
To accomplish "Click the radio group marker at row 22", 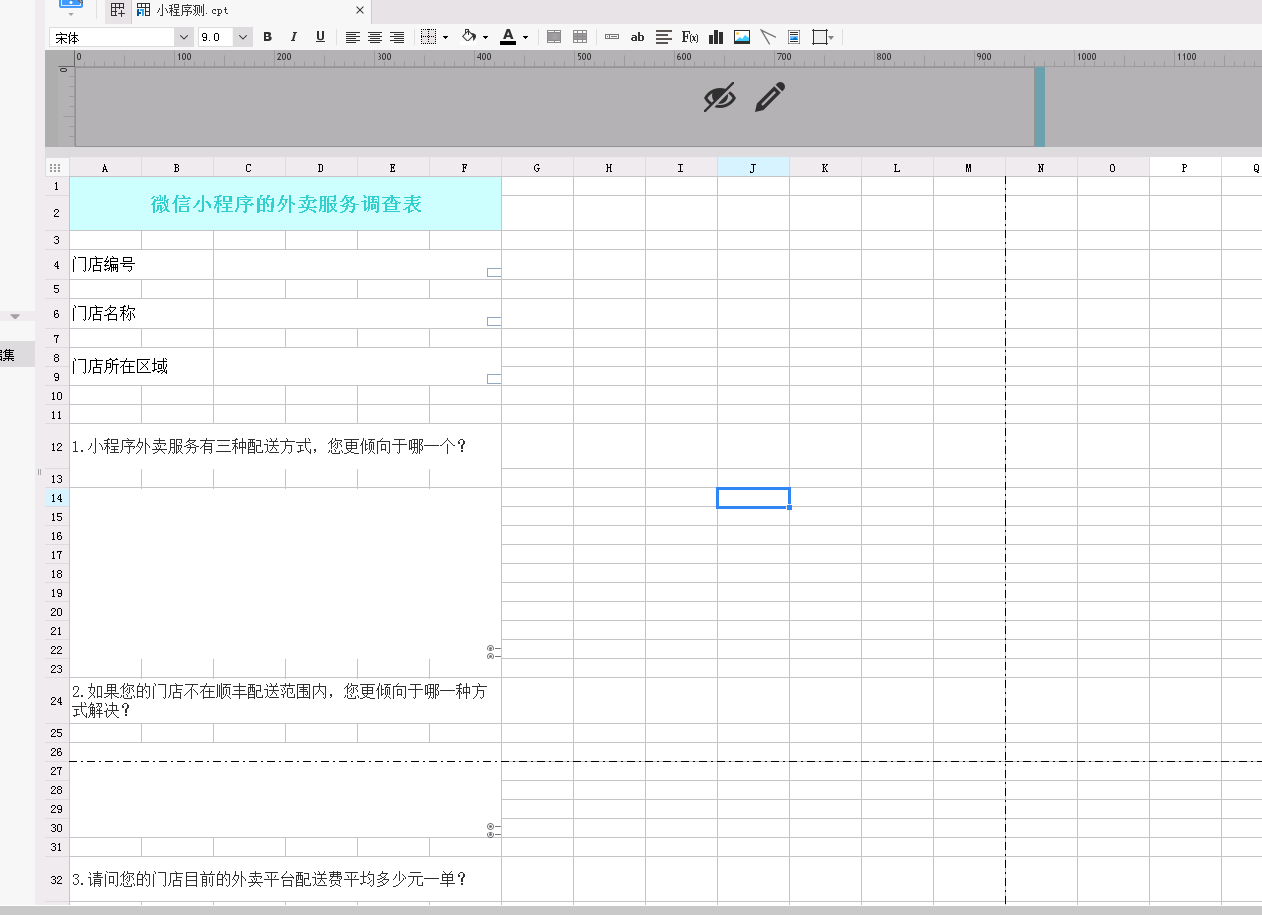I will pos(493,652).
